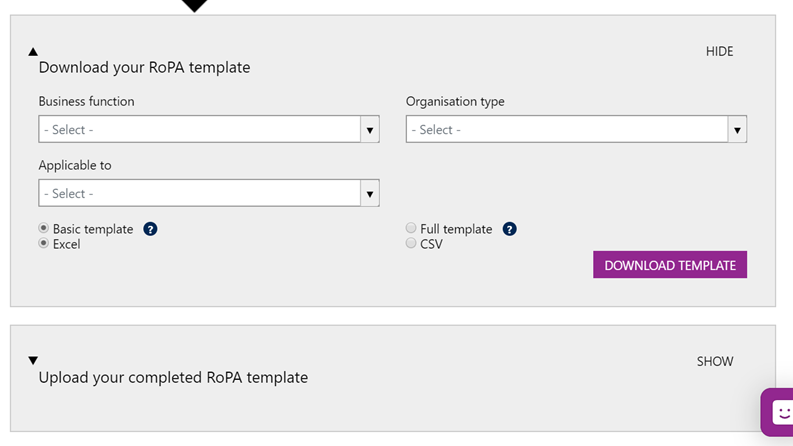Expand the Upload your completed RoPA template triangle
This screenshot has width=793, height=446.
pyautogui.click(x=33, y=361)
